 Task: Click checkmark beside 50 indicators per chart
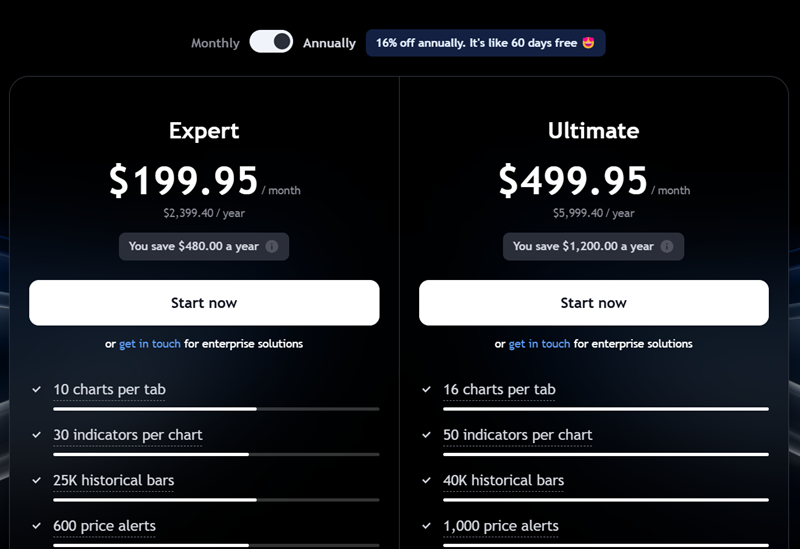point(427,436)
